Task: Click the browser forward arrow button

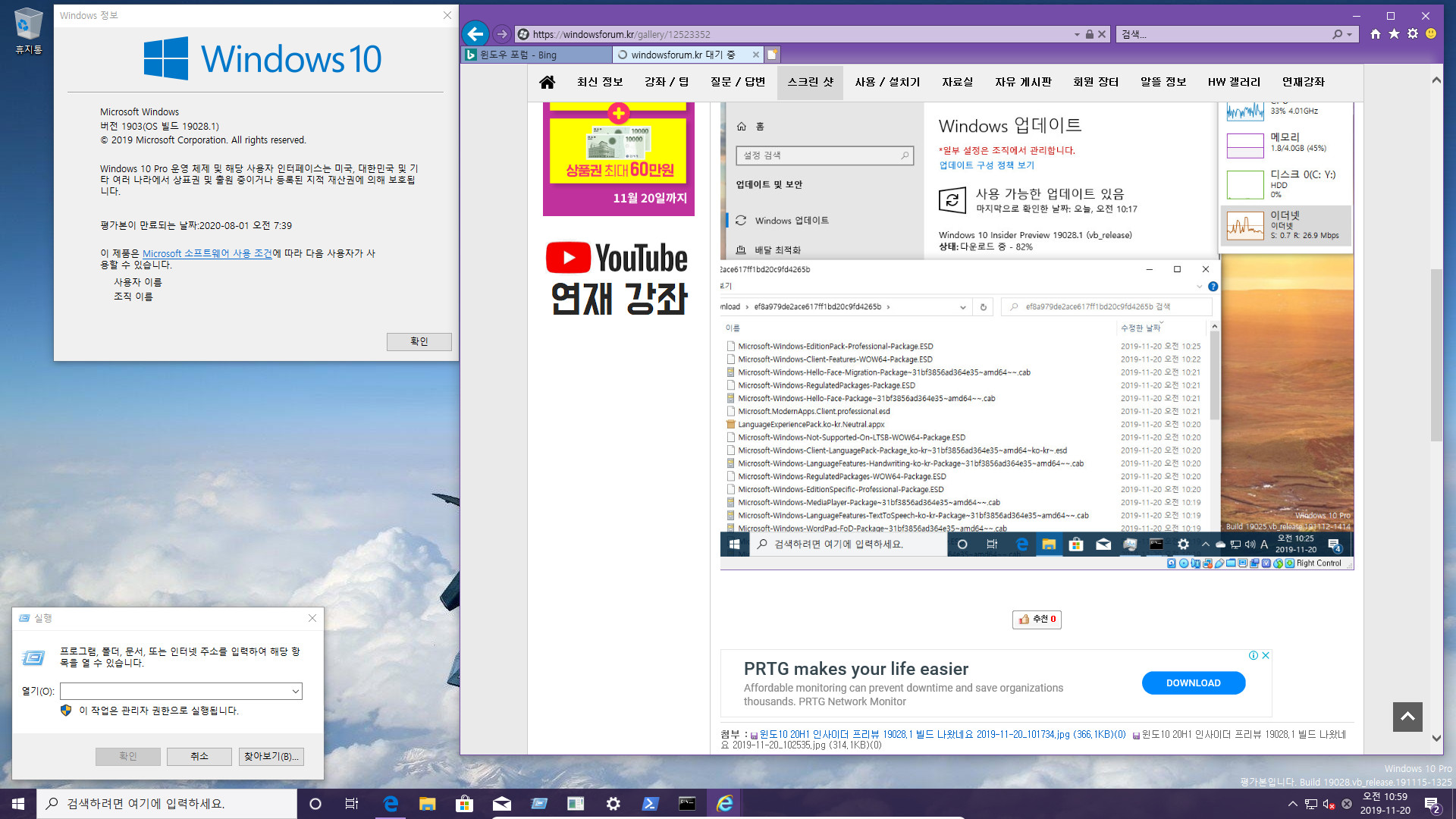Action: click(501, 34)
